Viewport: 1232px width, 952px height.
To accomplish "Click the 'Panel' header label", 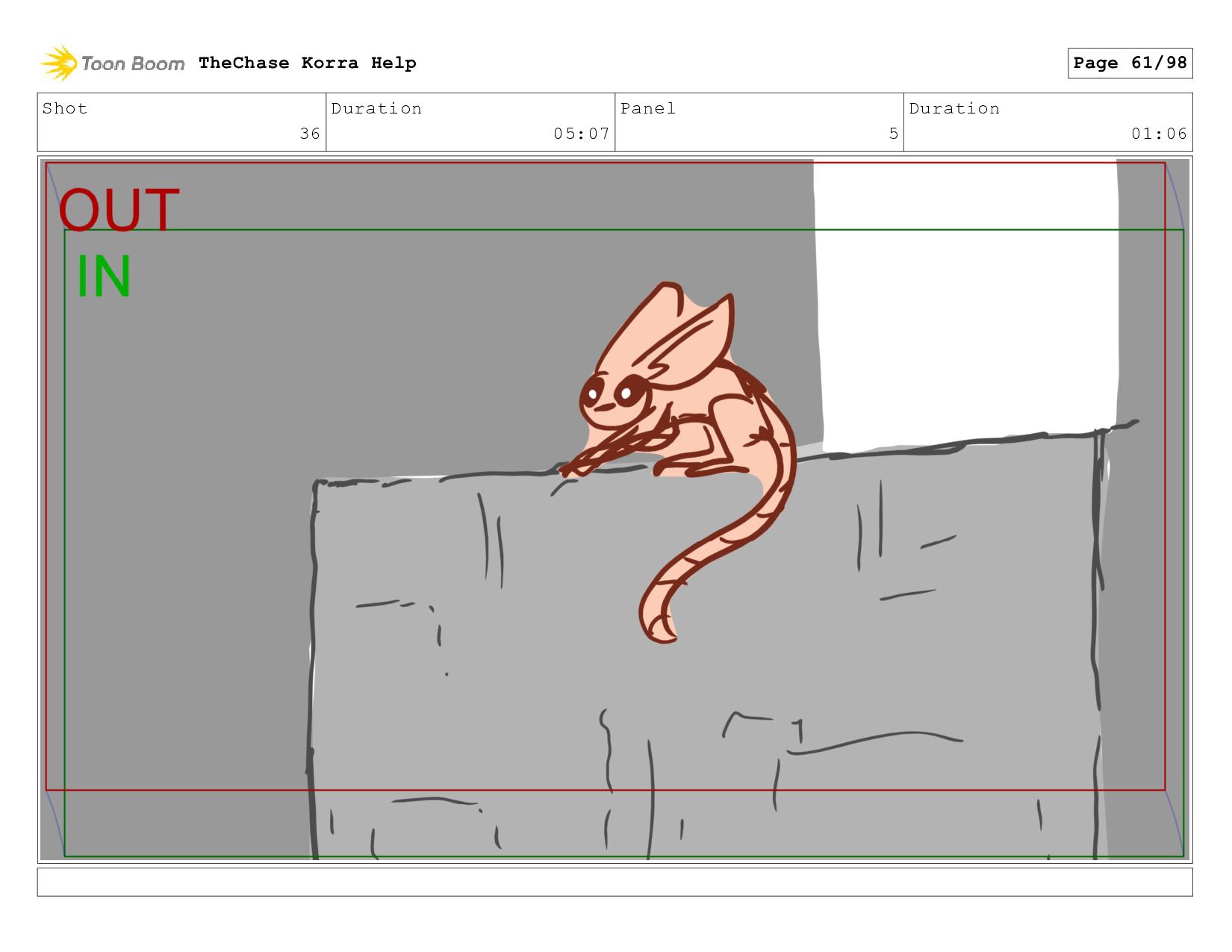I will [648, 109].
